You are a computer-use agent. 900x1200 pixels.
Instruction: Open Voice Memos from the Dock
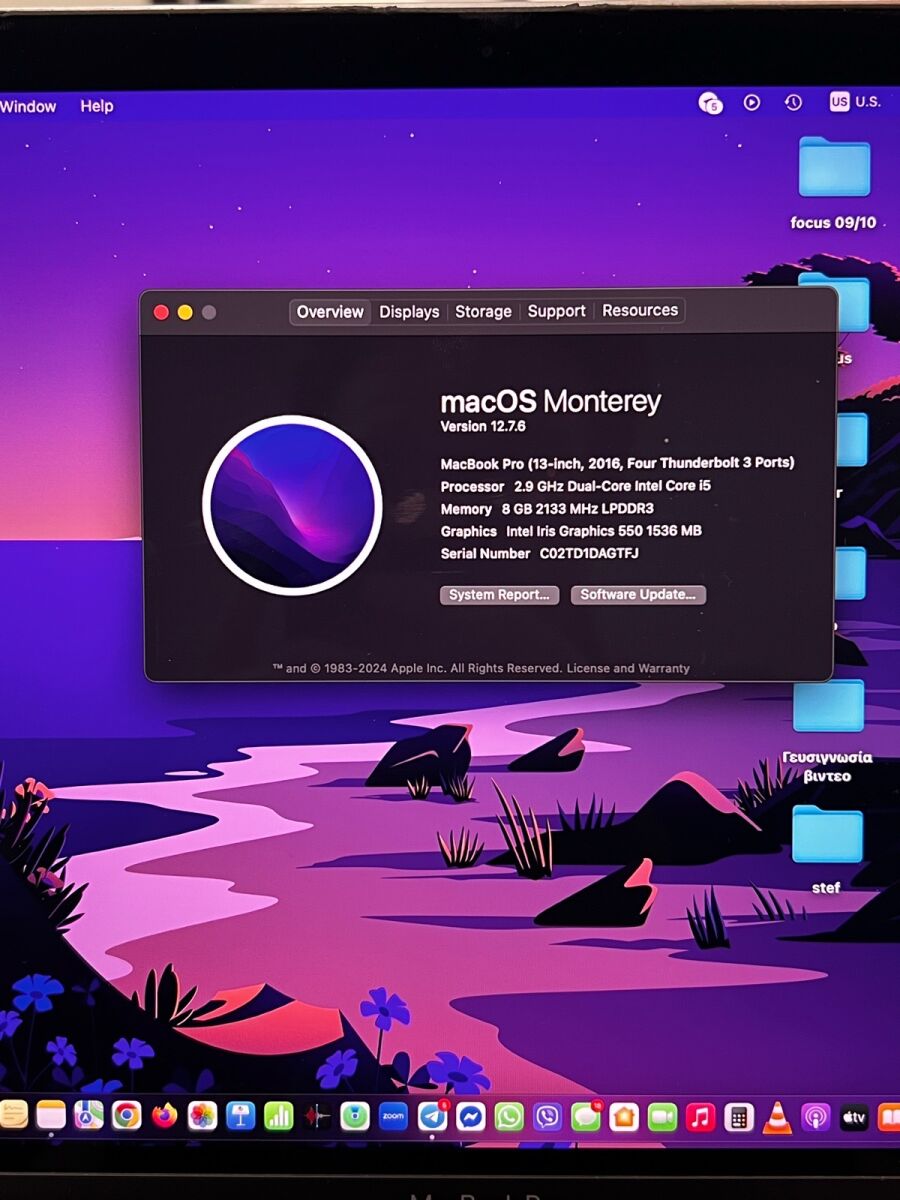click(317, 1116)
